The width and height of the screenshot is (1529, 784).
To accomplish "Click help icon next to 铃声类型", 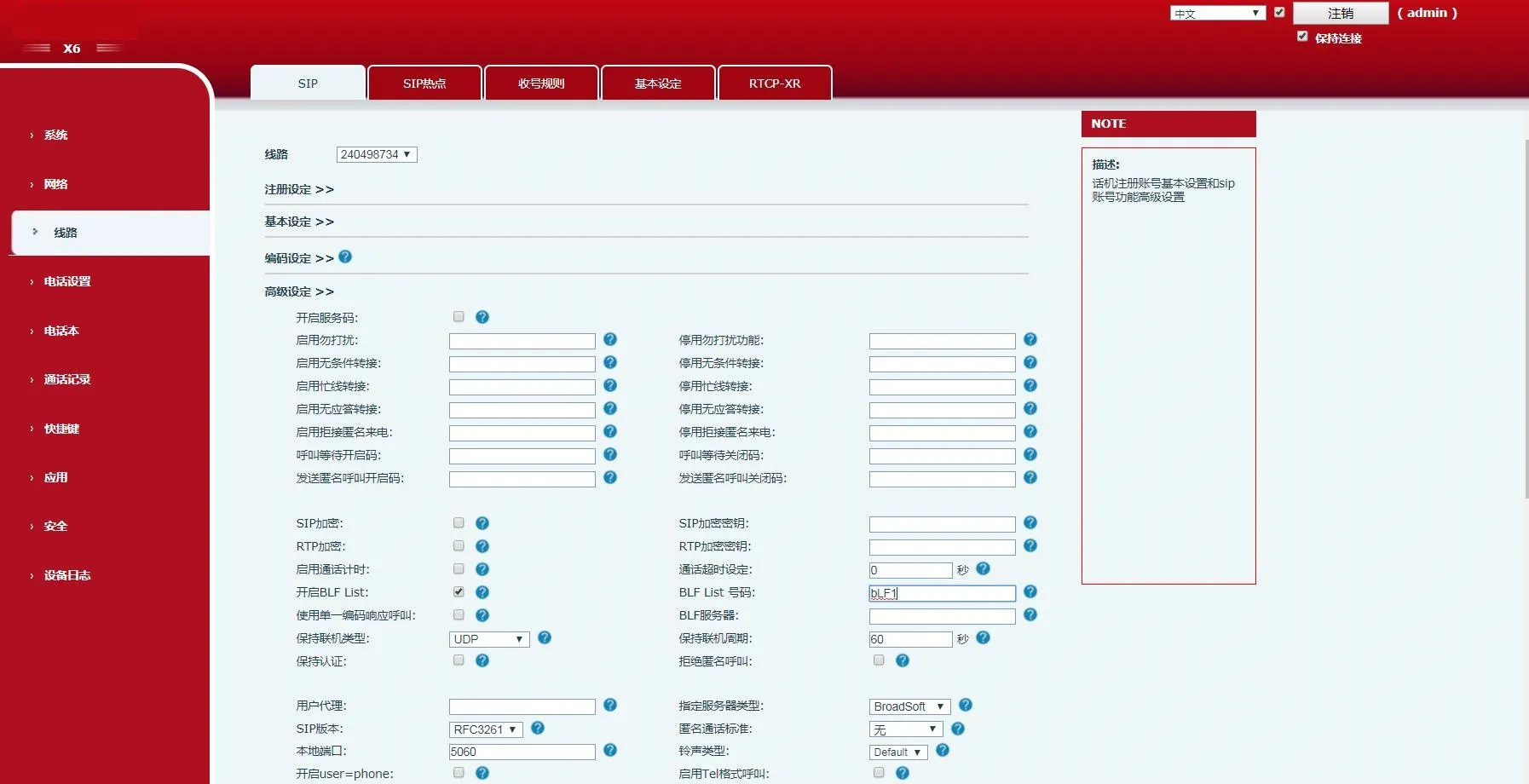I will click(943, 751).
